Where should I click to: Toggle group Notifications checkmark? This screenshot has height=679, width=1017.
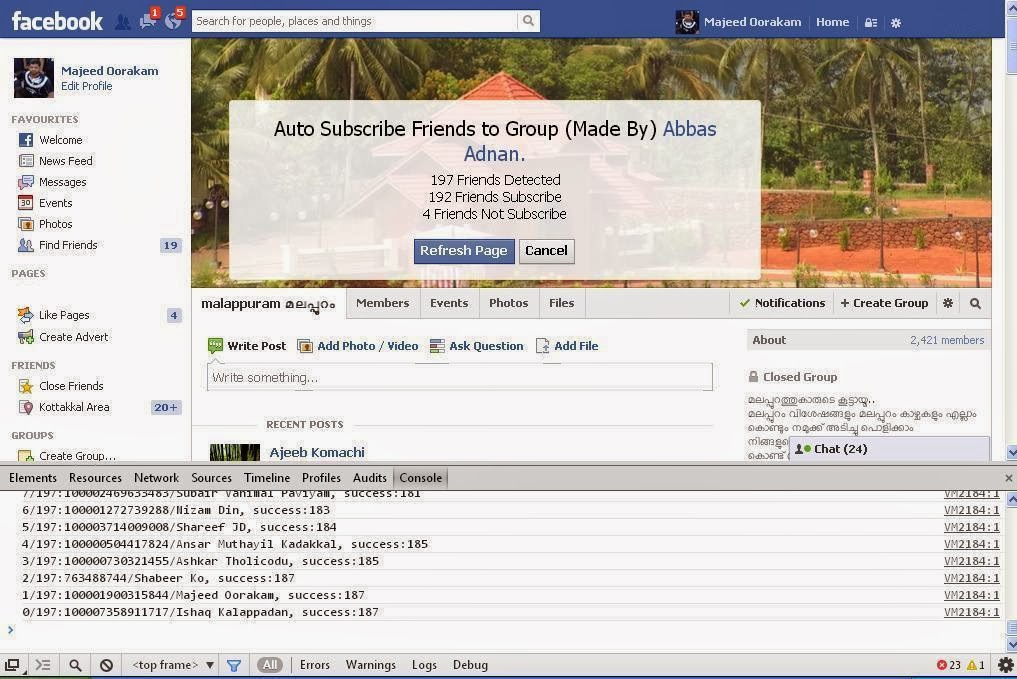745,303
